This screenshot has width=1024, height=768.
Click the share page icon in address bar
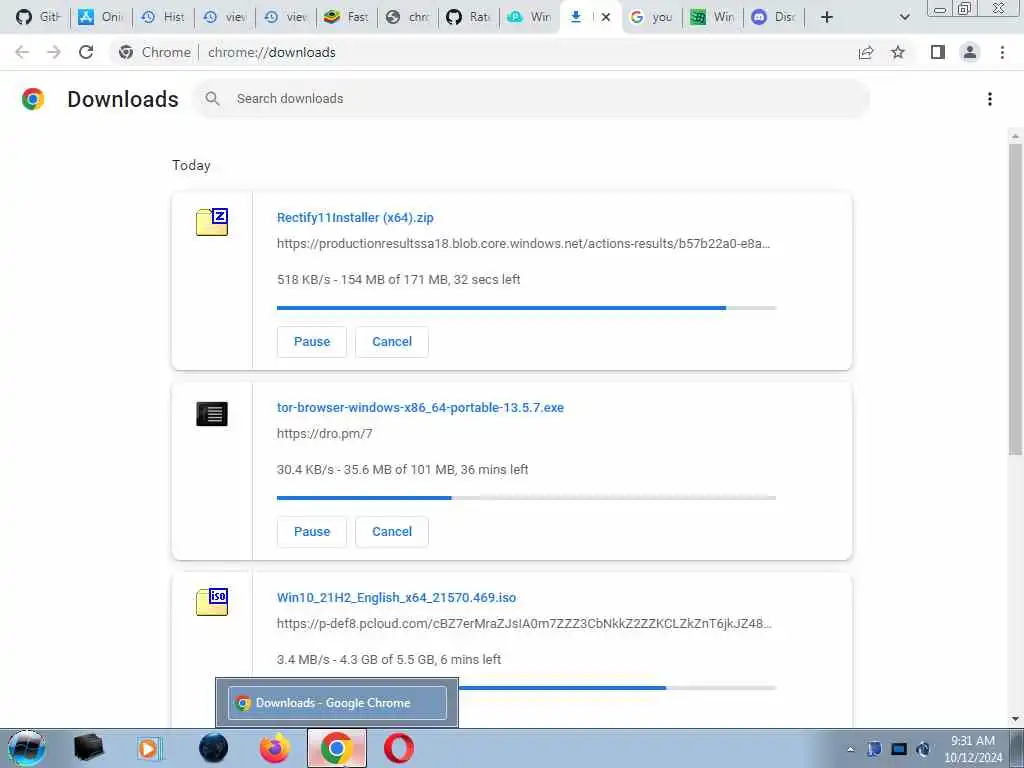pos(866,52)
